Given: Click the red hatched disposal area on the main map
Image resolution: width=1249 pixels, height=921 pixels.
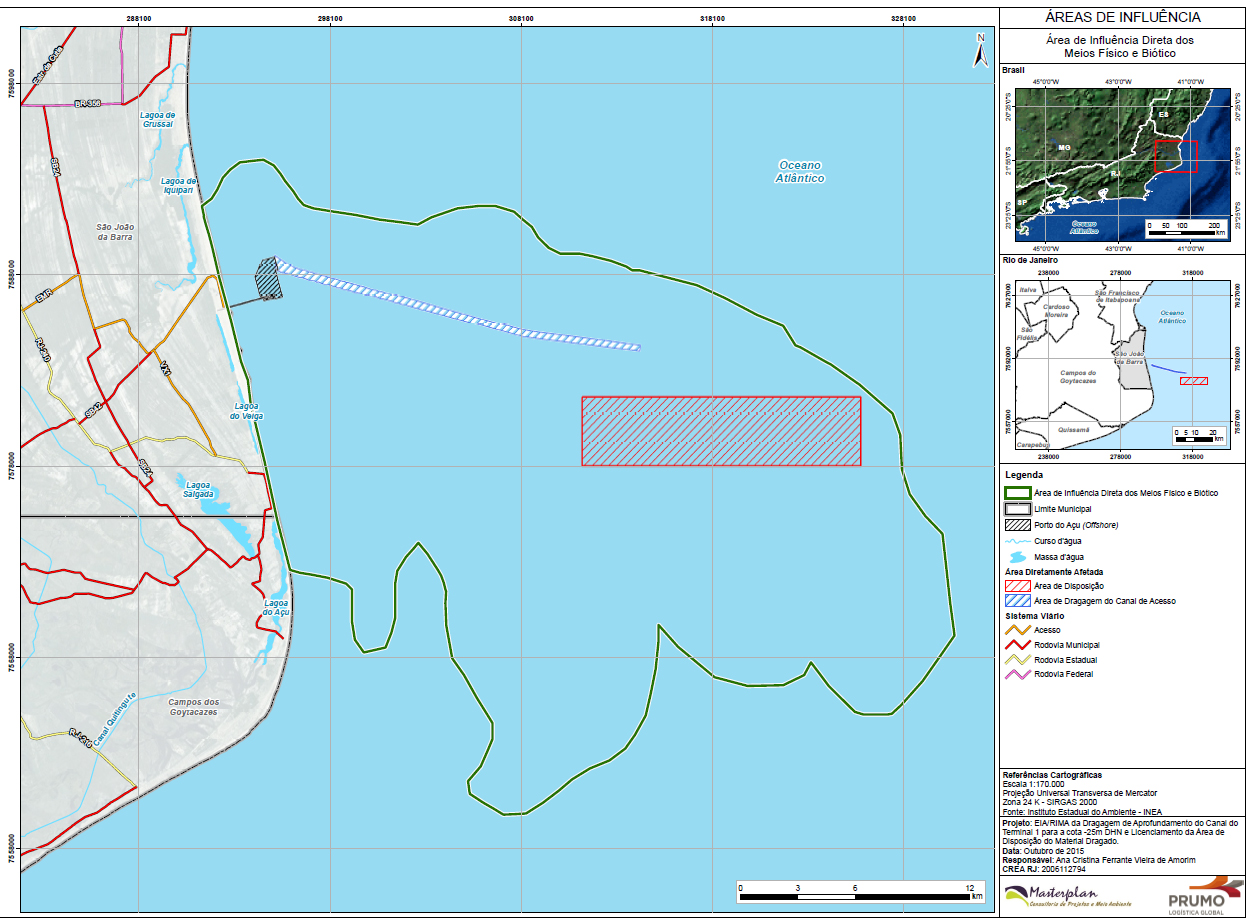Looking at the screenshot, I should [x=721, y=431].
